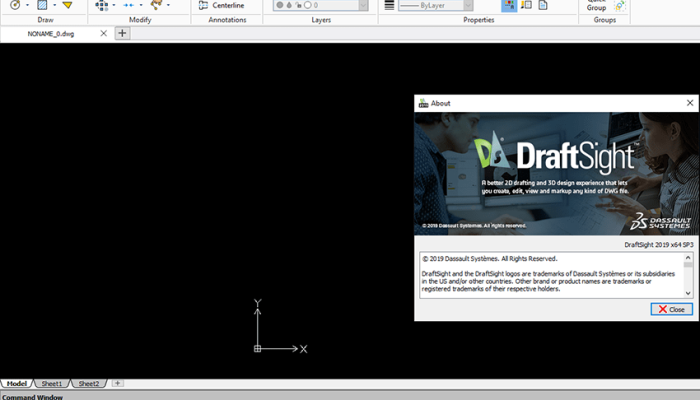Expand the blue arrows tool dropdown
This screenshot has width=700, height=400.
(x=141, y=5)
